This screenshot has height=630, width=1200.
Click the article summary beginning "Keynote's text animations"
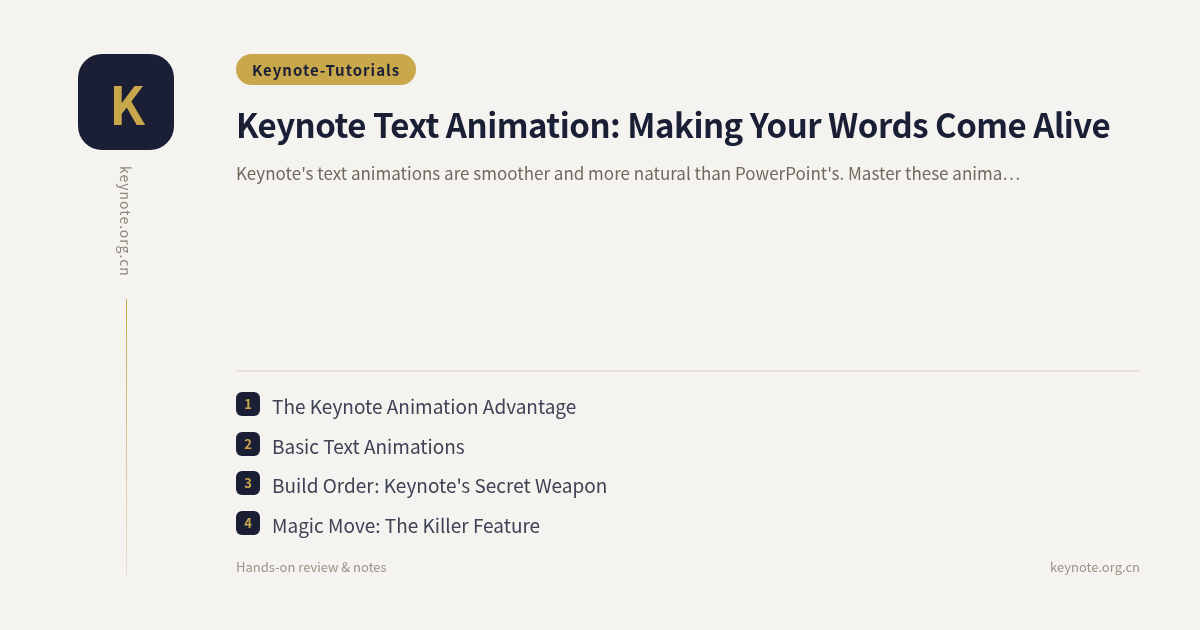[628, 173]
